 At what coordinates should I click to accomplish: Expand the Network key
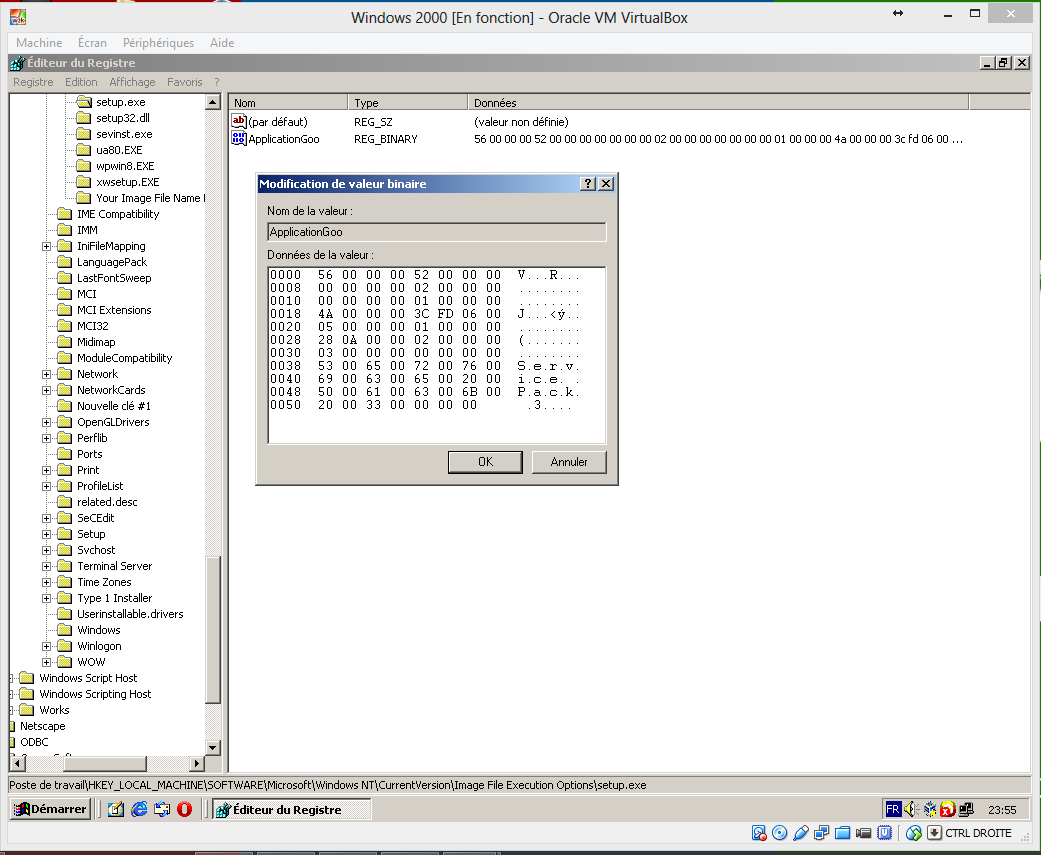[x=46, y=374]
